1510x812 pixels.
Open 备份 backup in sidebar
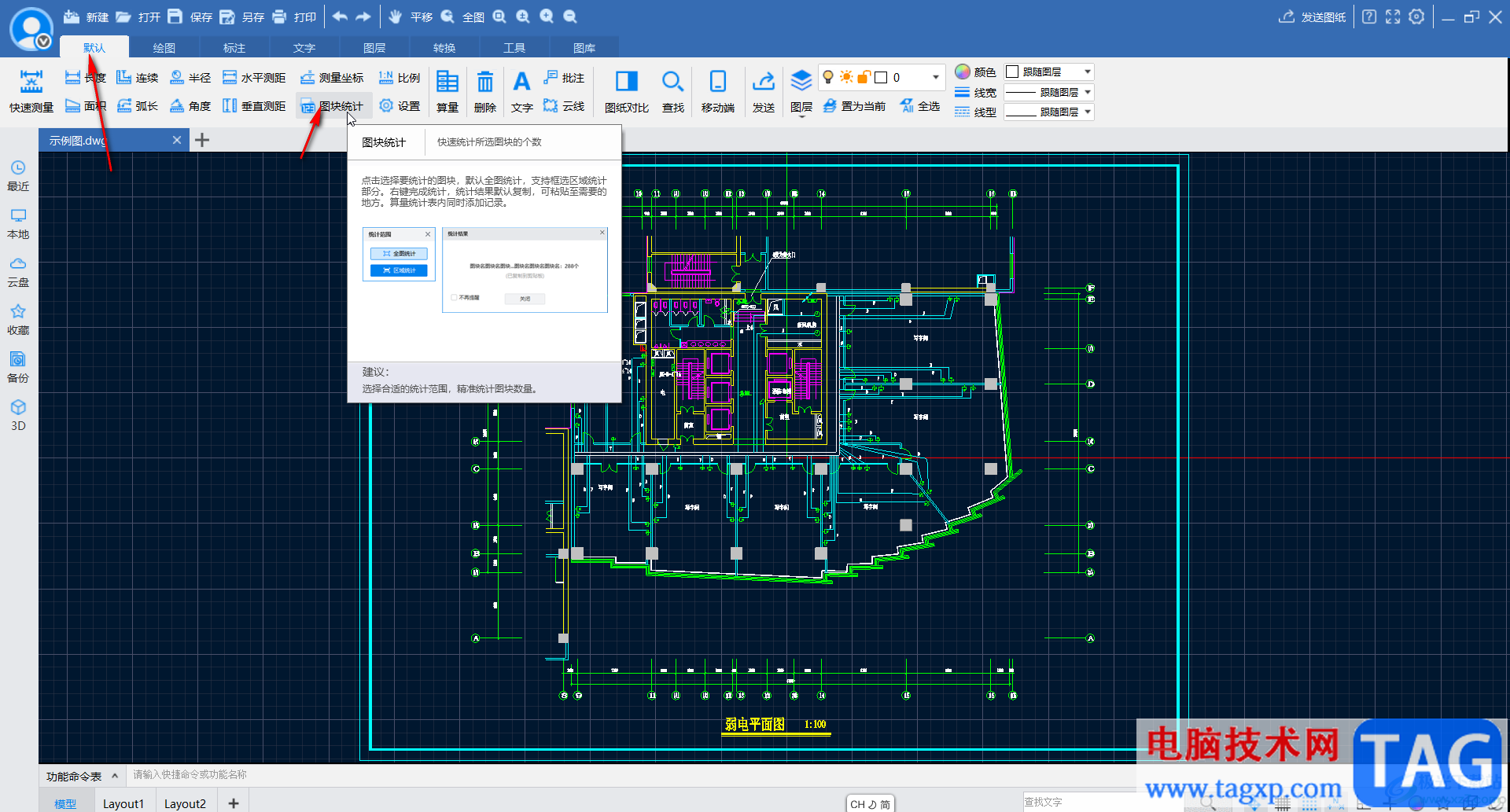coord(18,368)
